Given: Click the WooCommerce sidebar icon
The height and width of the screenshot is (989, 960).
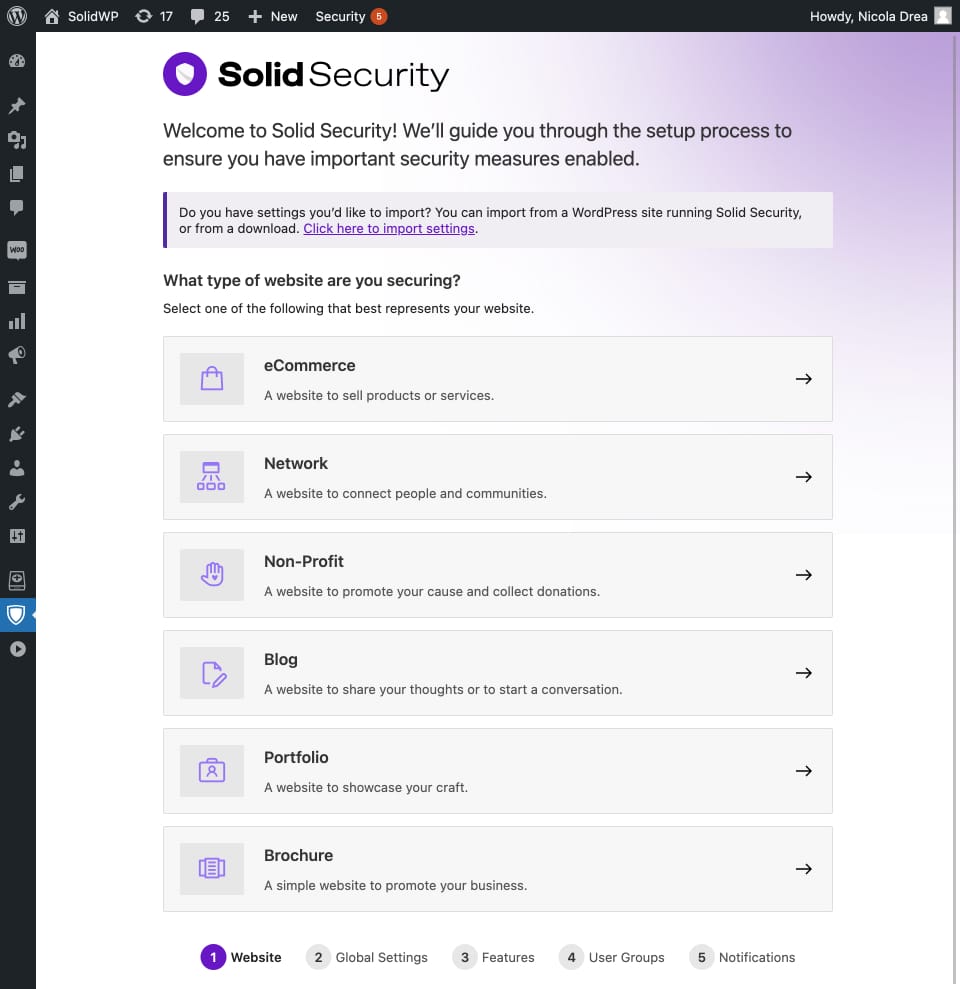Looking at the screenshot, I should coord(16,249).
